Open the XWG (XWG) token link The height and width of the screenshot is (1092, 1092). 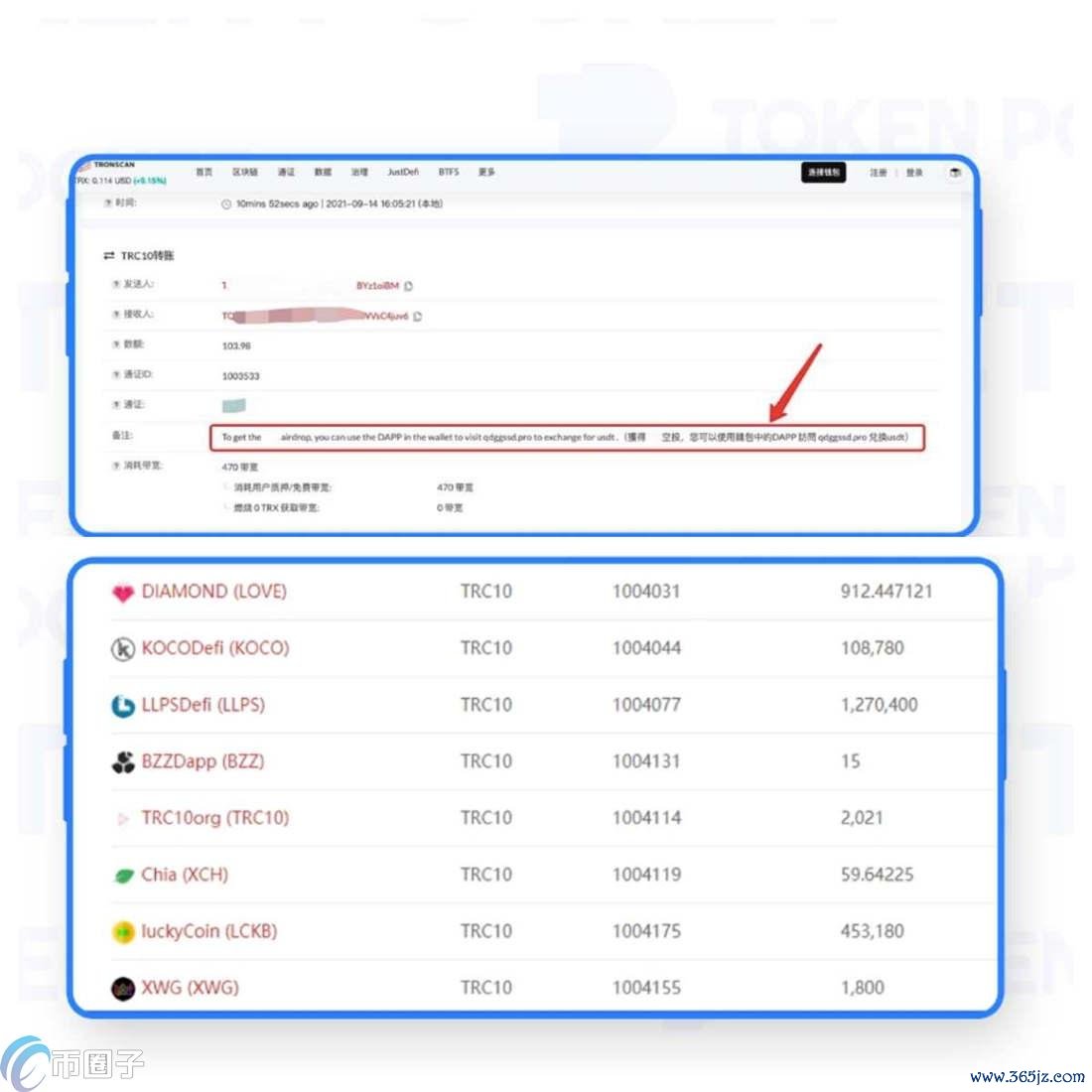[191, 987]
